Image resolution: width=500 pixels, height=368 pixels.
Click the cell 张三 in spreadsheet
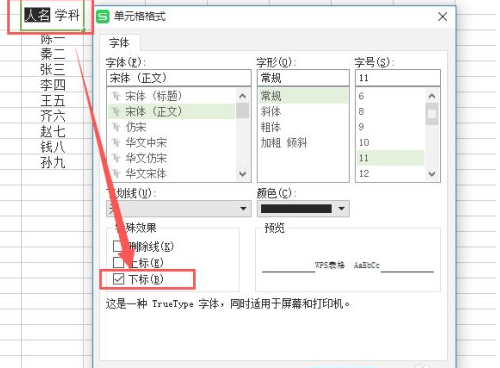coord(53,69)
